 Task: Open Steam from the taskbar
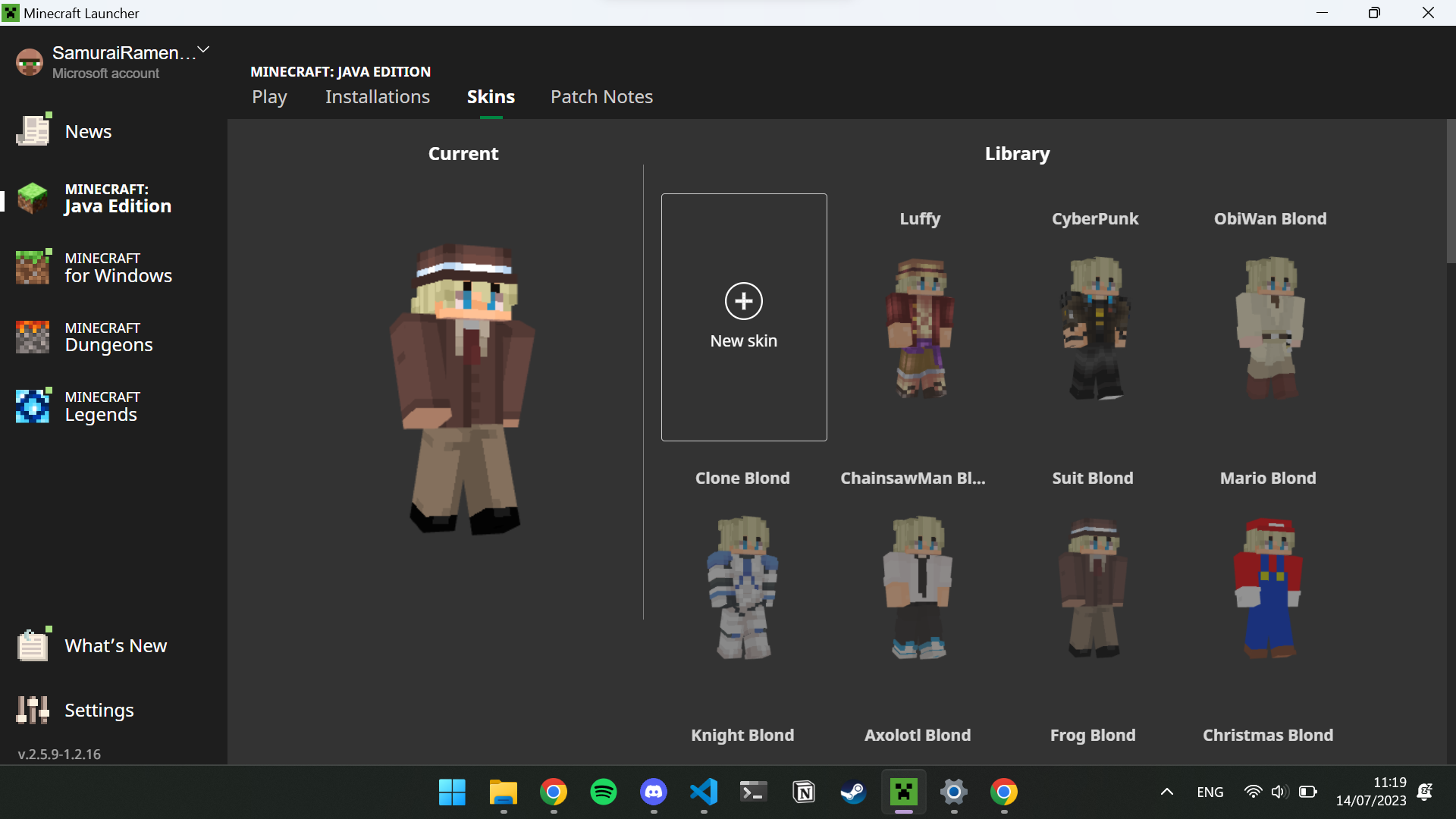[x=853, y=792]
